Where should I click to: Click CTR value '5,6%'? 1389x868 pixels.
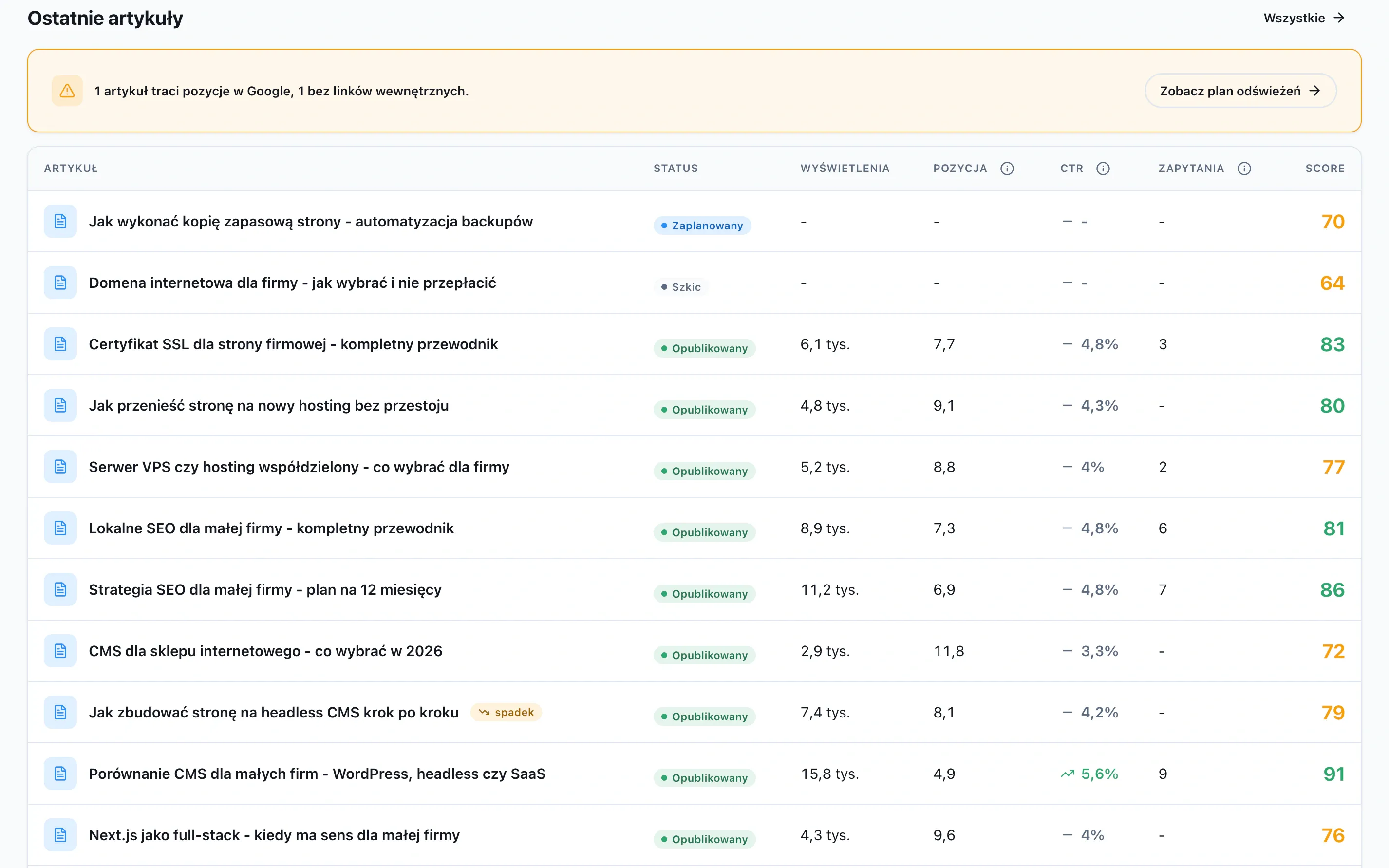tap(1099, 774)
